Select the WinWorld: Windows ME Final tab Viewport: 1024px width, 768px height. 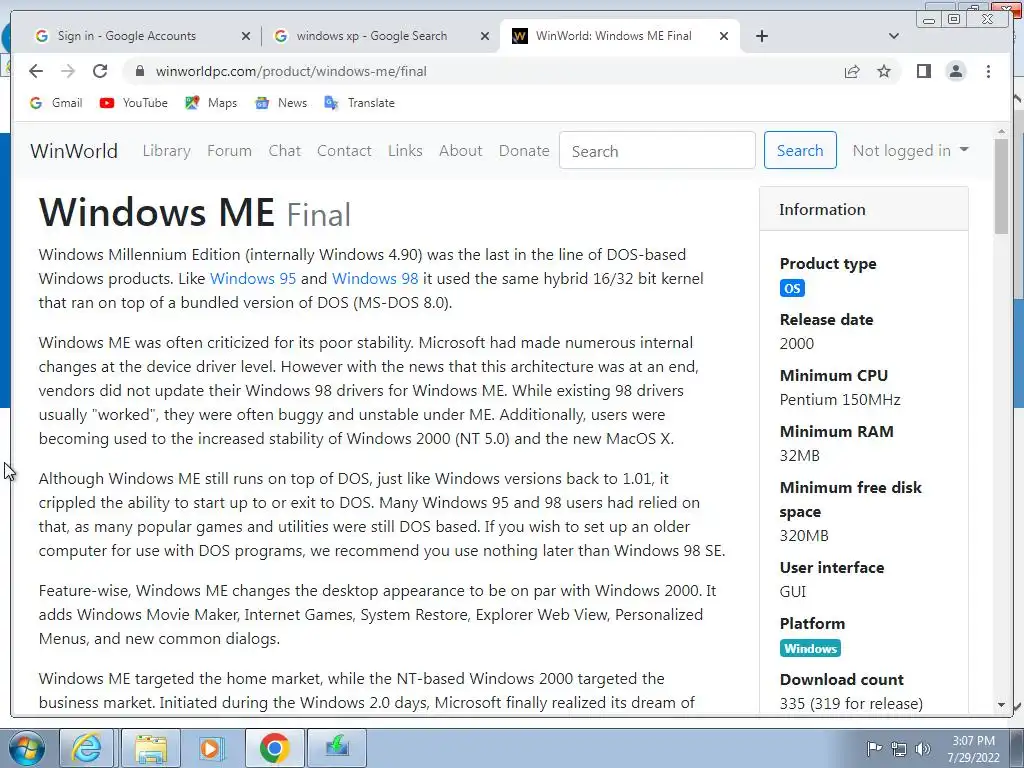pos(613,36)
